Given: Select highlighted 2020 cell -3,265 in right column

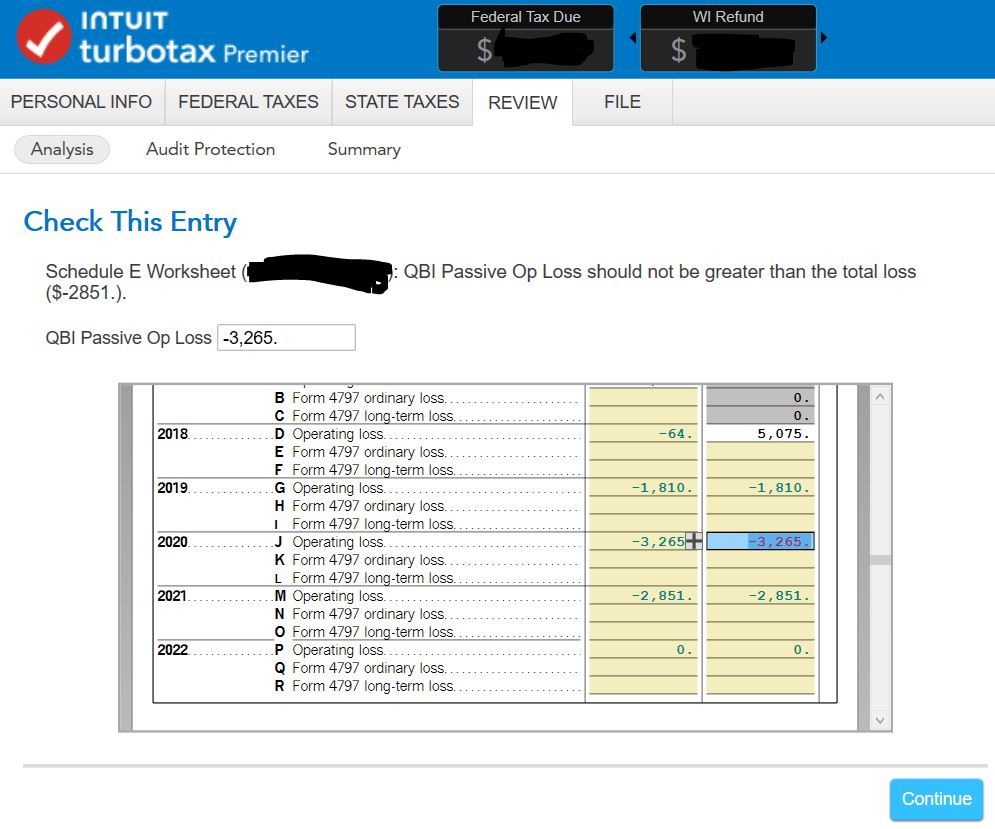Looking at the screenshot, I should (760, 541).
